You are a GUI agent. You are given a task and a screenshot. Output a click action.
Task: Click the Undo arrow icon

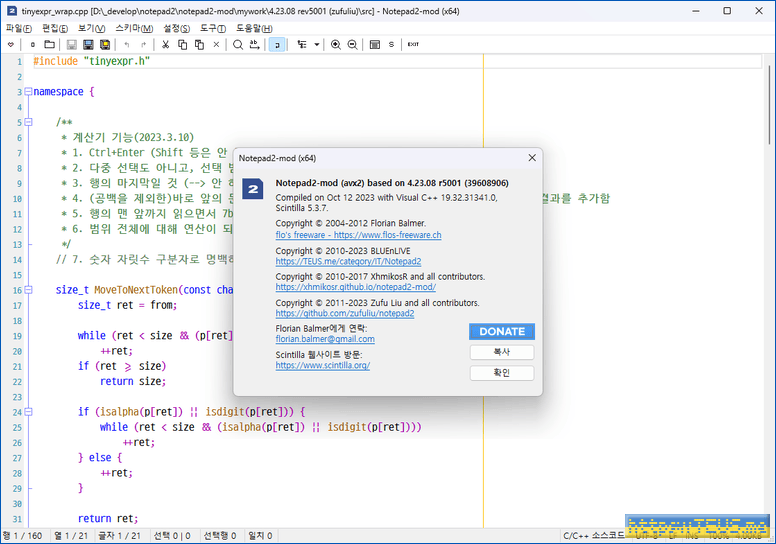point(127,45)
